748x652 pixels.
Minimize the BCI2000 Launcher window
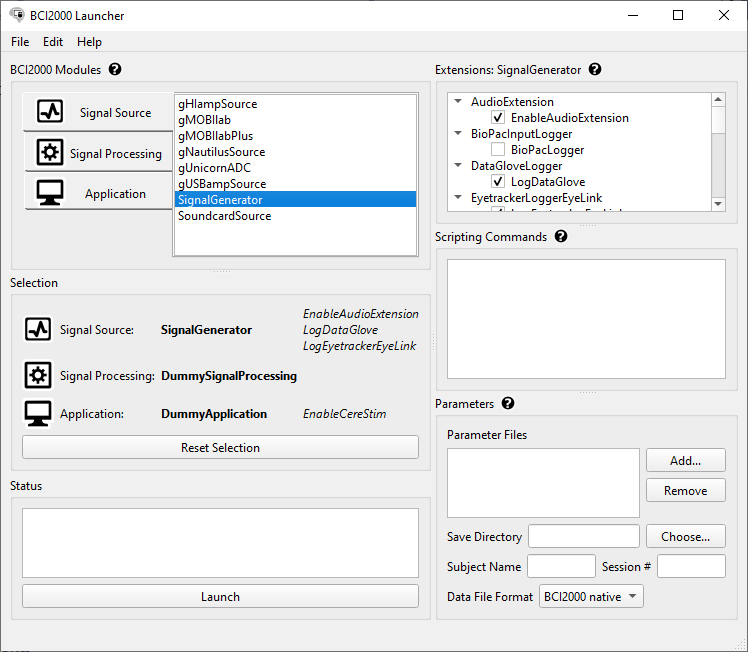[633, 15]
